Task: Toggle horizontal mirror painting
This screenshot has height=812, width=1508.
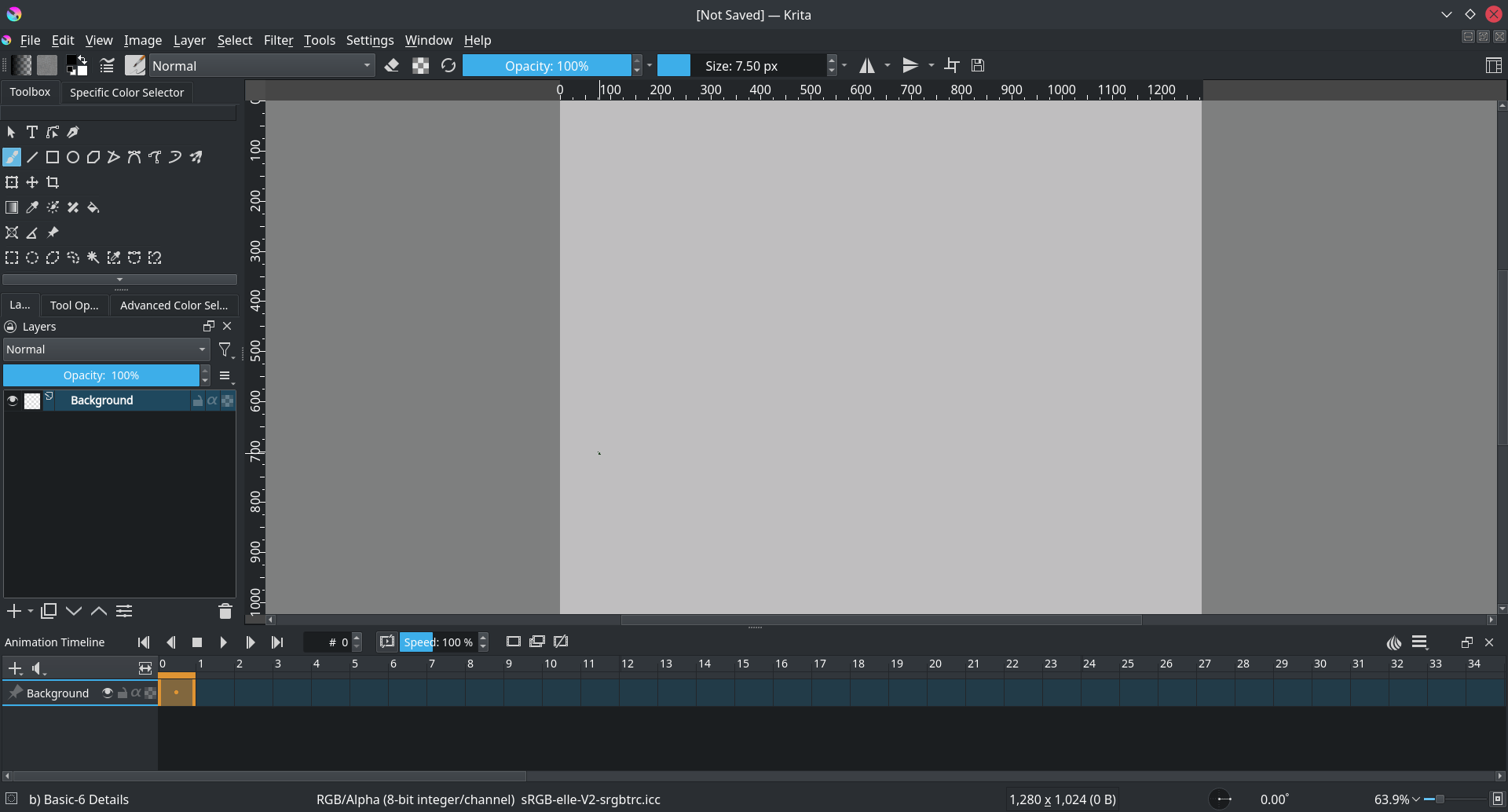Action: coord(867,65)
